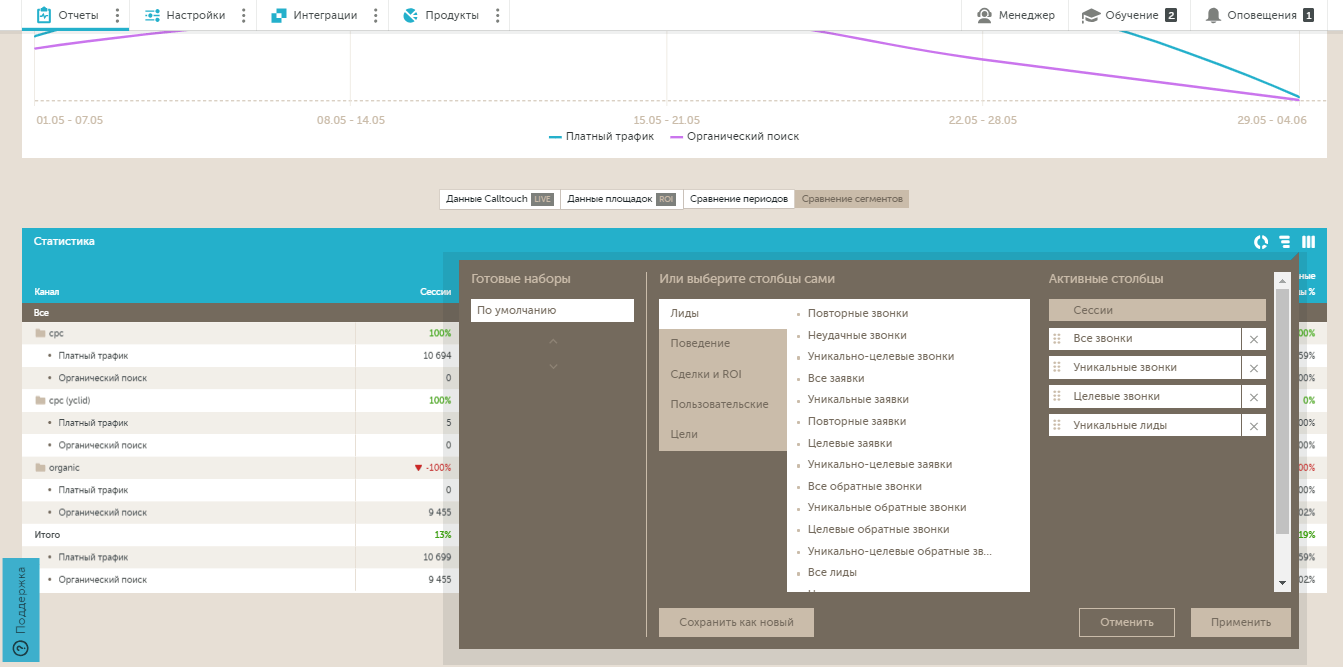This screenshot has width=1343, height=667.
Task: Click the down chevron under По умолчанию
Action: [x=553, y=367]
